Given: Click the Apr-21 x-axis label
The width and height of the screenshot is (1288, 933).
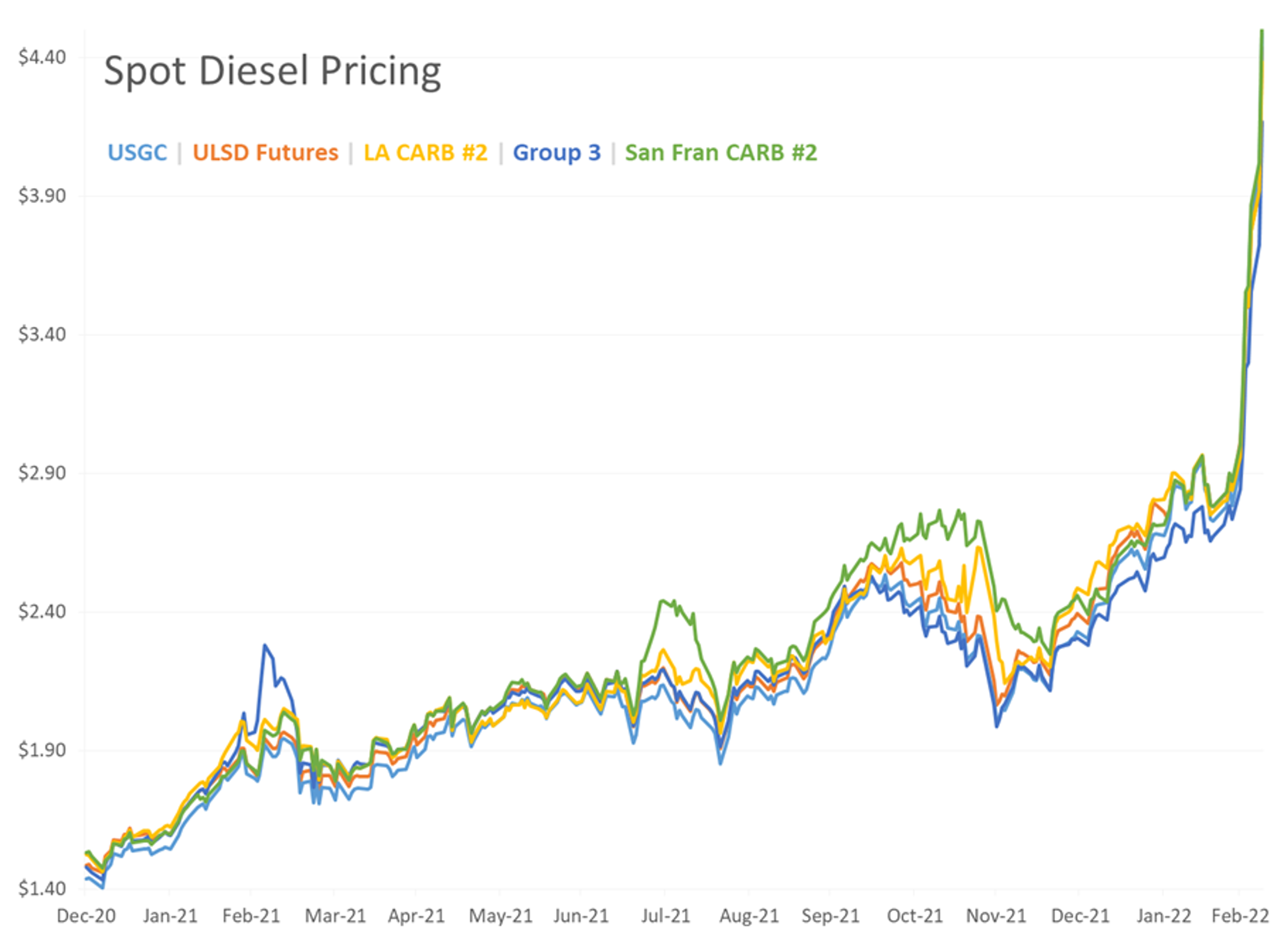Looking at the screenshot, I should coord(416,916).
